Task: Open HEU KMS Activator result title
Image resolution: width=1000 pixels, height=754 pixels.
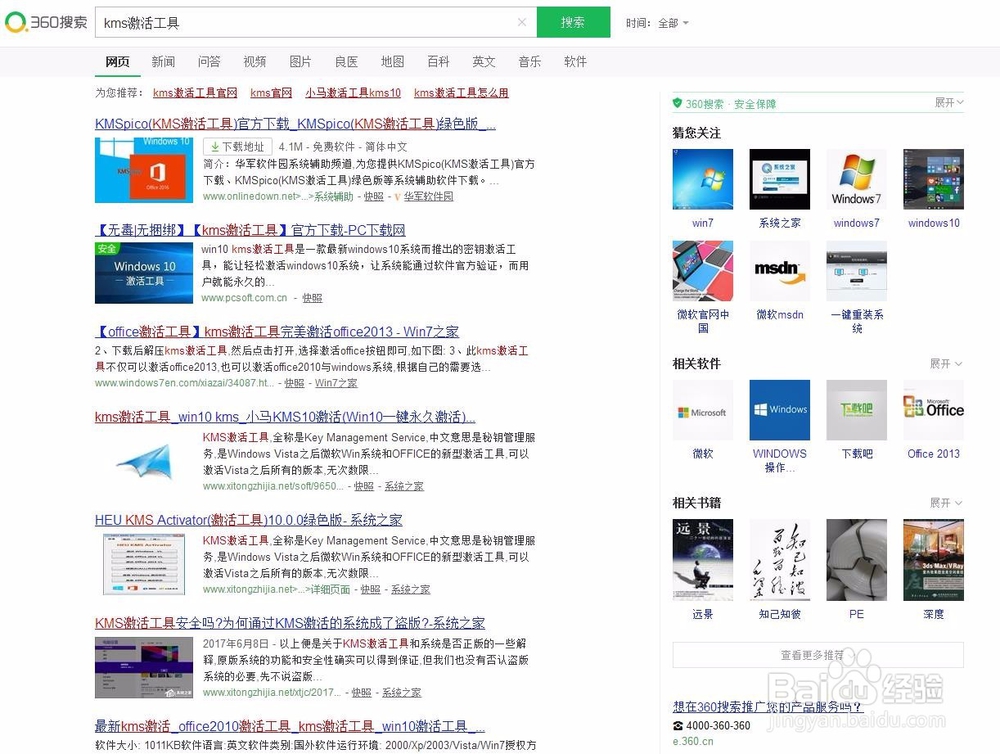Action: [249, 520]
